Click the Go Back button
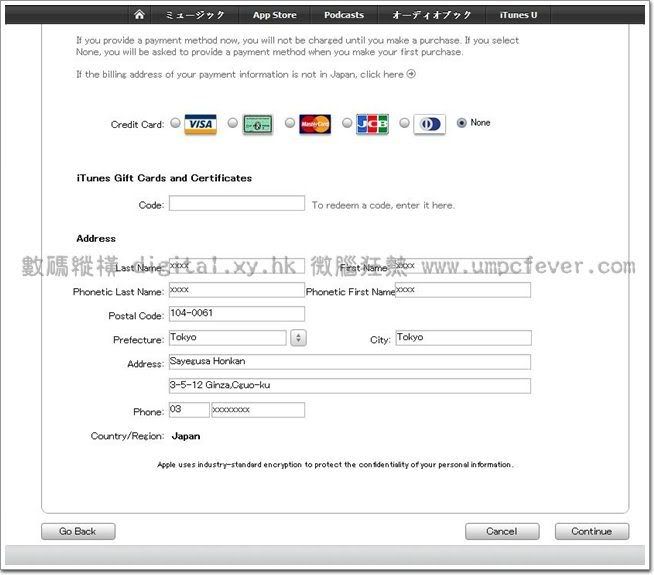654x575 pixels. click(x=78, y=531)
